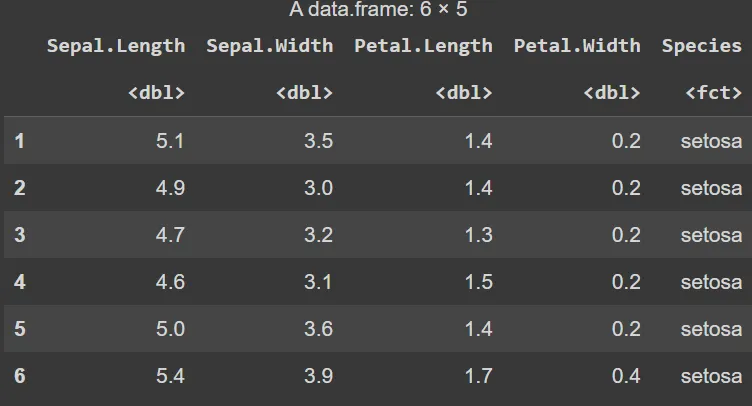
Task: Click the Petal.Length column header
Action: 423,46
